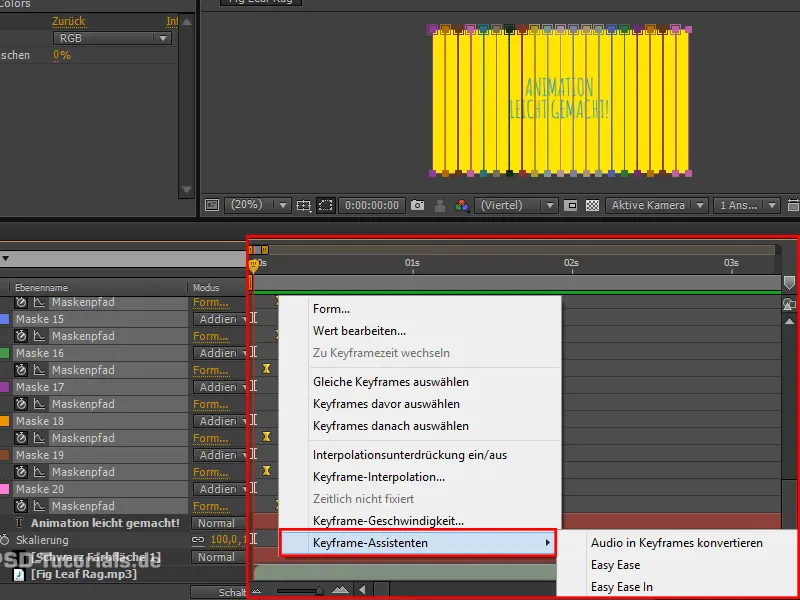Toggle stopwatch for Maskenpfad under Maske 17
800x600 pixels.
[21, 404]
